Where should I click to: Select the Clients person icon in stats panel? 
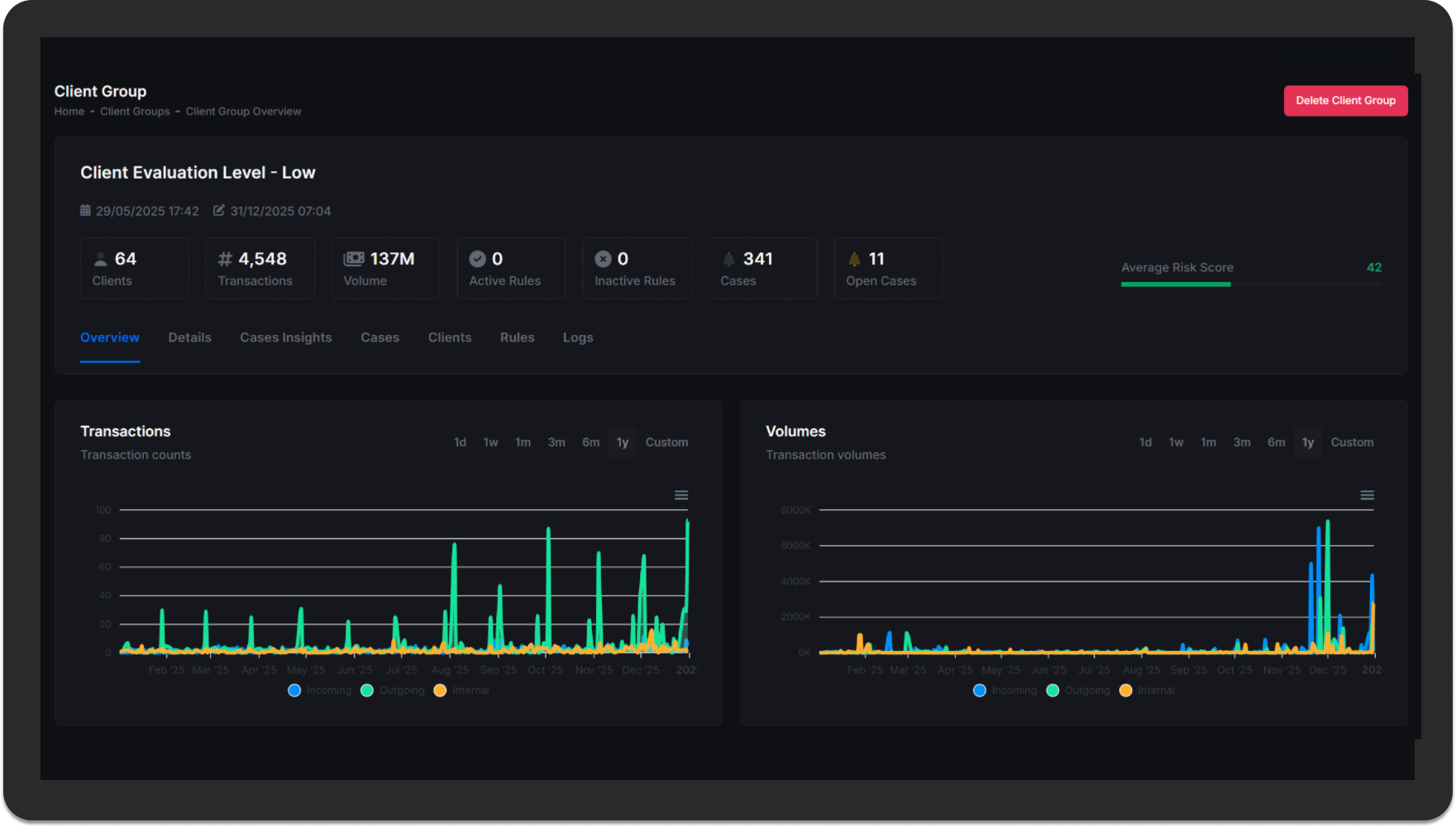99,258
